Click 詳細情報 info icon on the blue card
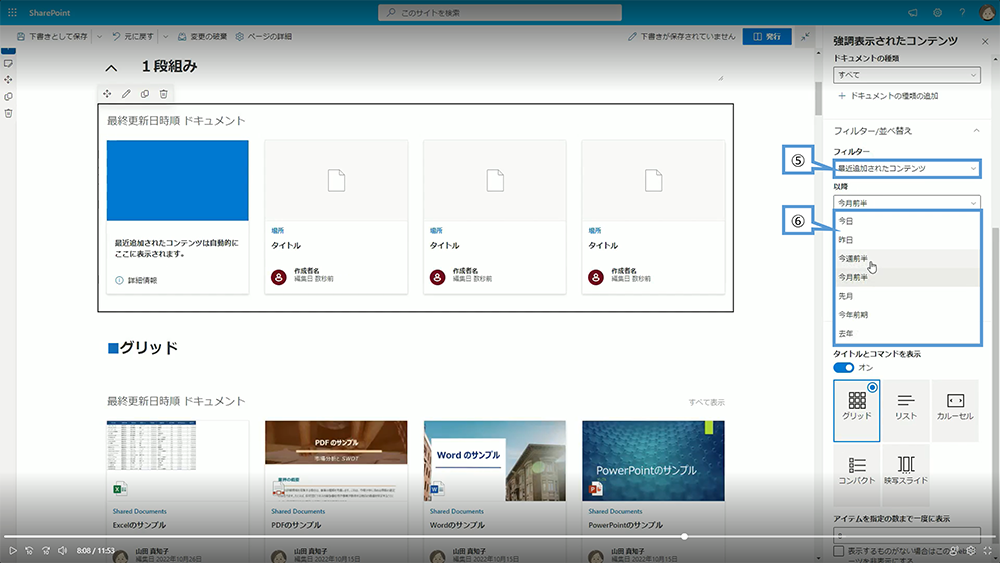The width and height of the screenshot is (1000, 563). tap(119, 281)
